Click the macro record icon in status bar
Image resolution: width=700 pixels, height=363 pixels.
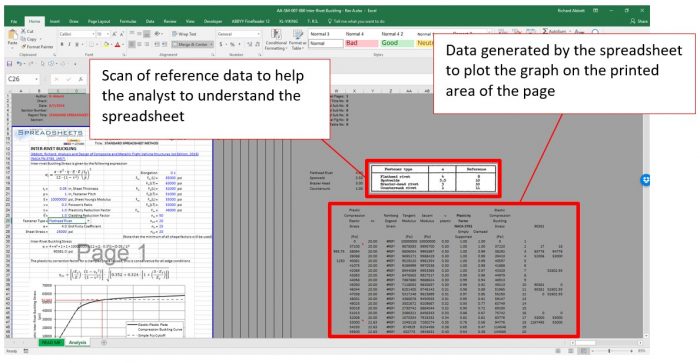coord(25,351)
